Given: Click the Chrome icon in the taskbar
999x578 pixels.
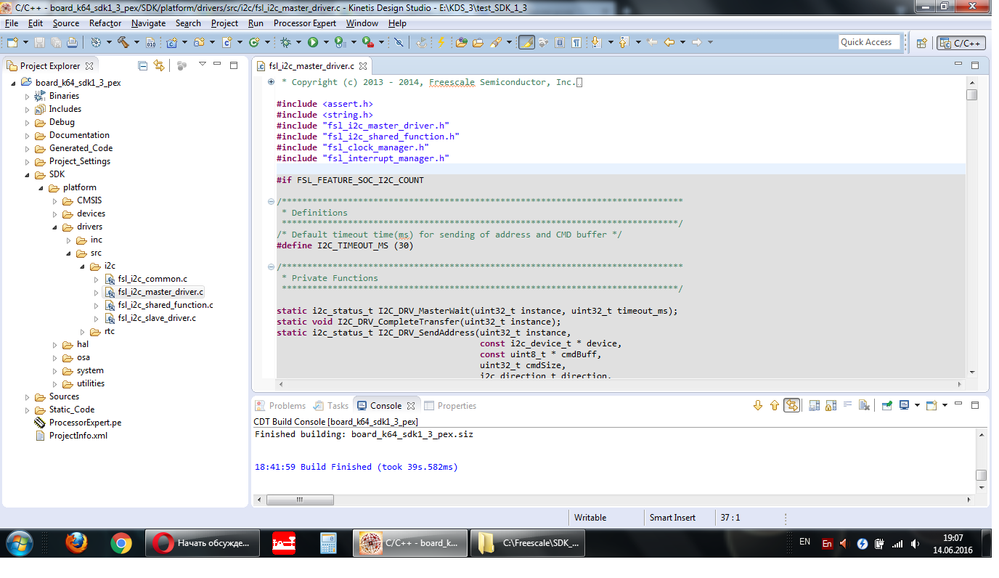Looking at the screenshot, I should pos(121,543).
